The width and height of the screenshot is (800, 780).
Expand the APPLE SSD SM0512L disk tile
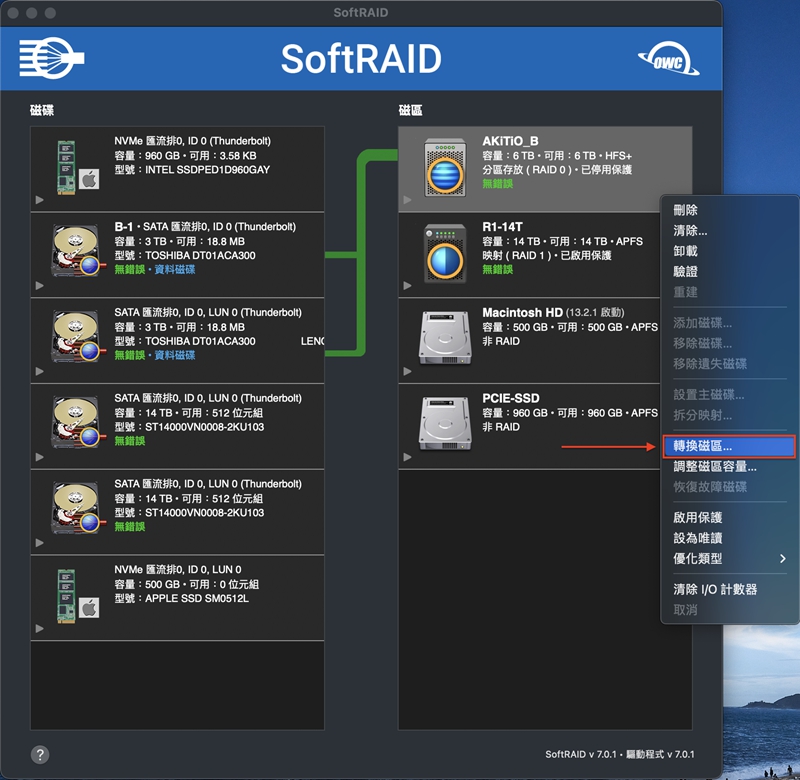(x=39, y=628)
